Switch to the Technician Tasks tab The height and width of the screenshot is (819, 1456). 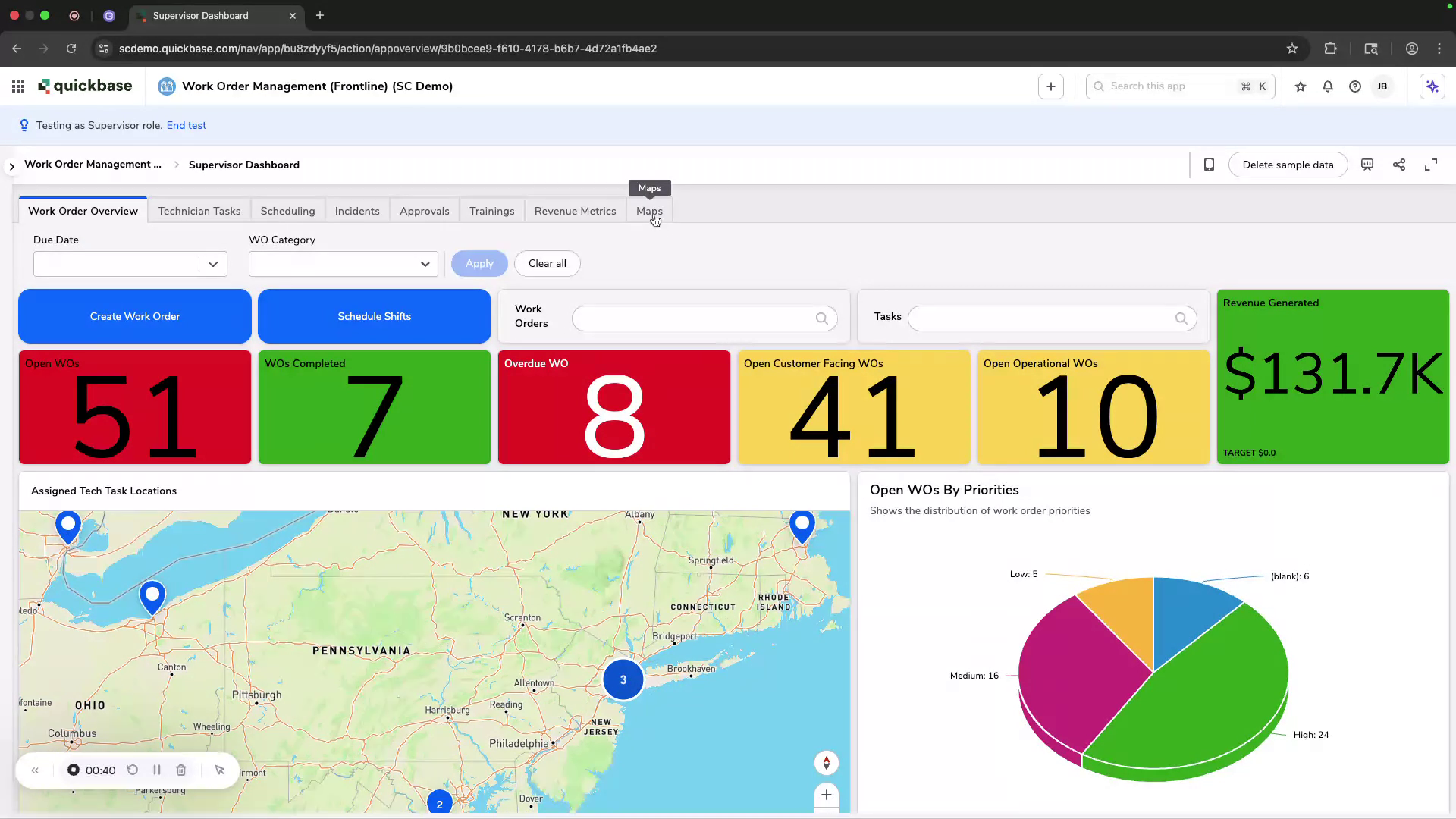coord(199,211)
